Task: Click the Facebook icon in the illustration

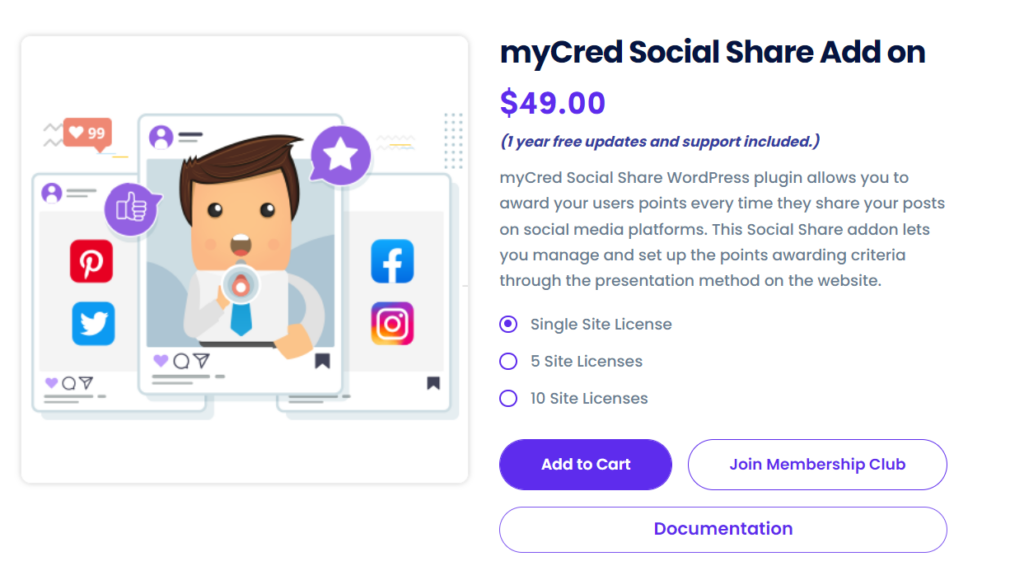Action: point(392,262)
